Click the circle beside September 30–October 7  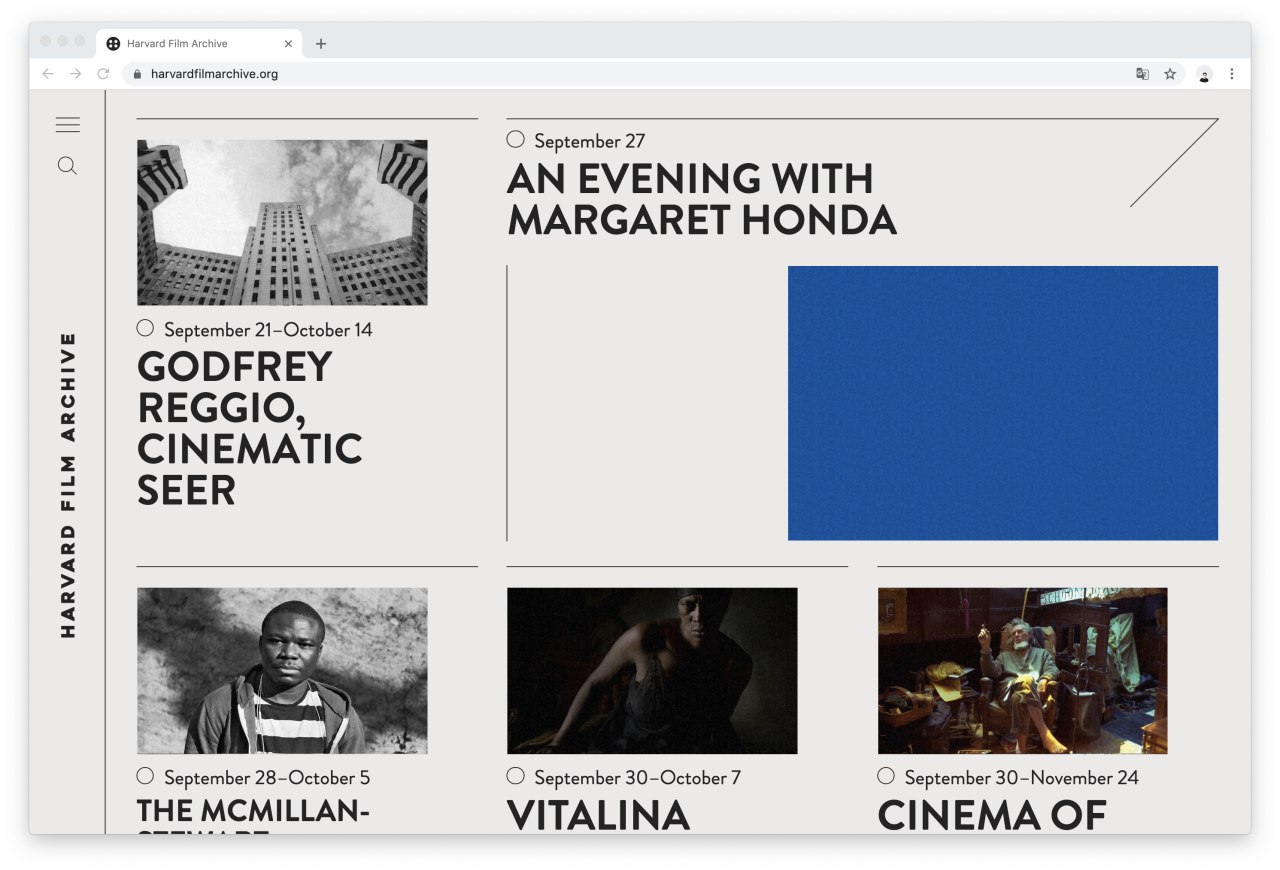point(515,775)
